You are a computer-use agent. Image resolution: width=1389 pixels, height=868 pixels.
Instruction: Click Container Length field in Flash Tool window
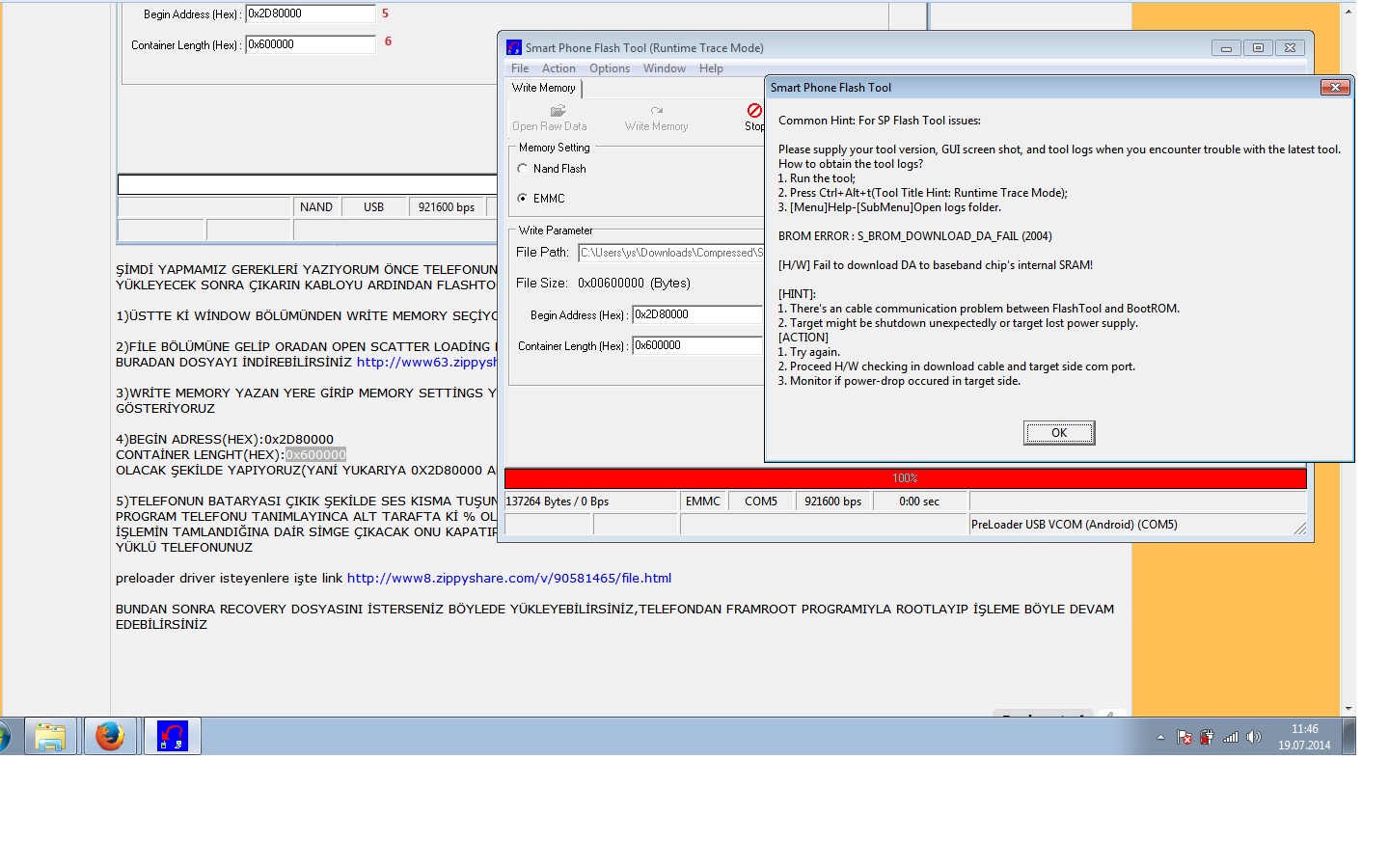pyautogui.click(x=697, y=345)
